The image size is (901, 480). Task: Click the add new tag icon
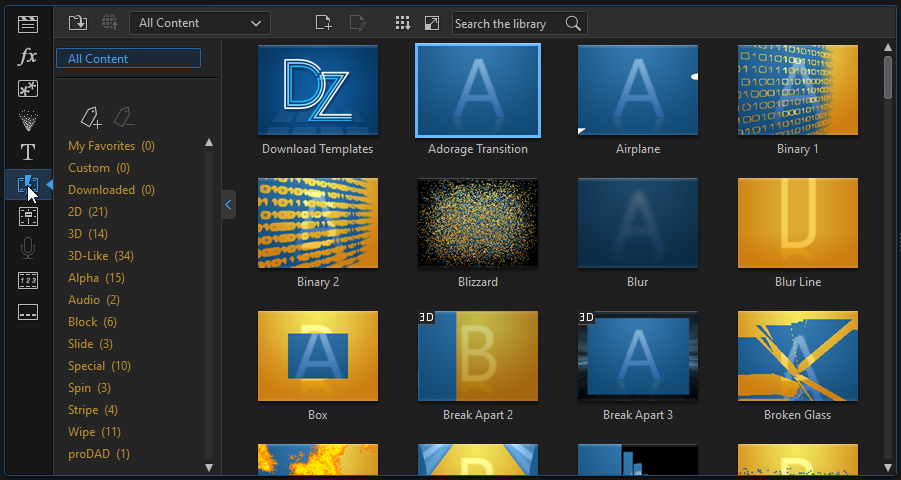click(x=90, y=118)
